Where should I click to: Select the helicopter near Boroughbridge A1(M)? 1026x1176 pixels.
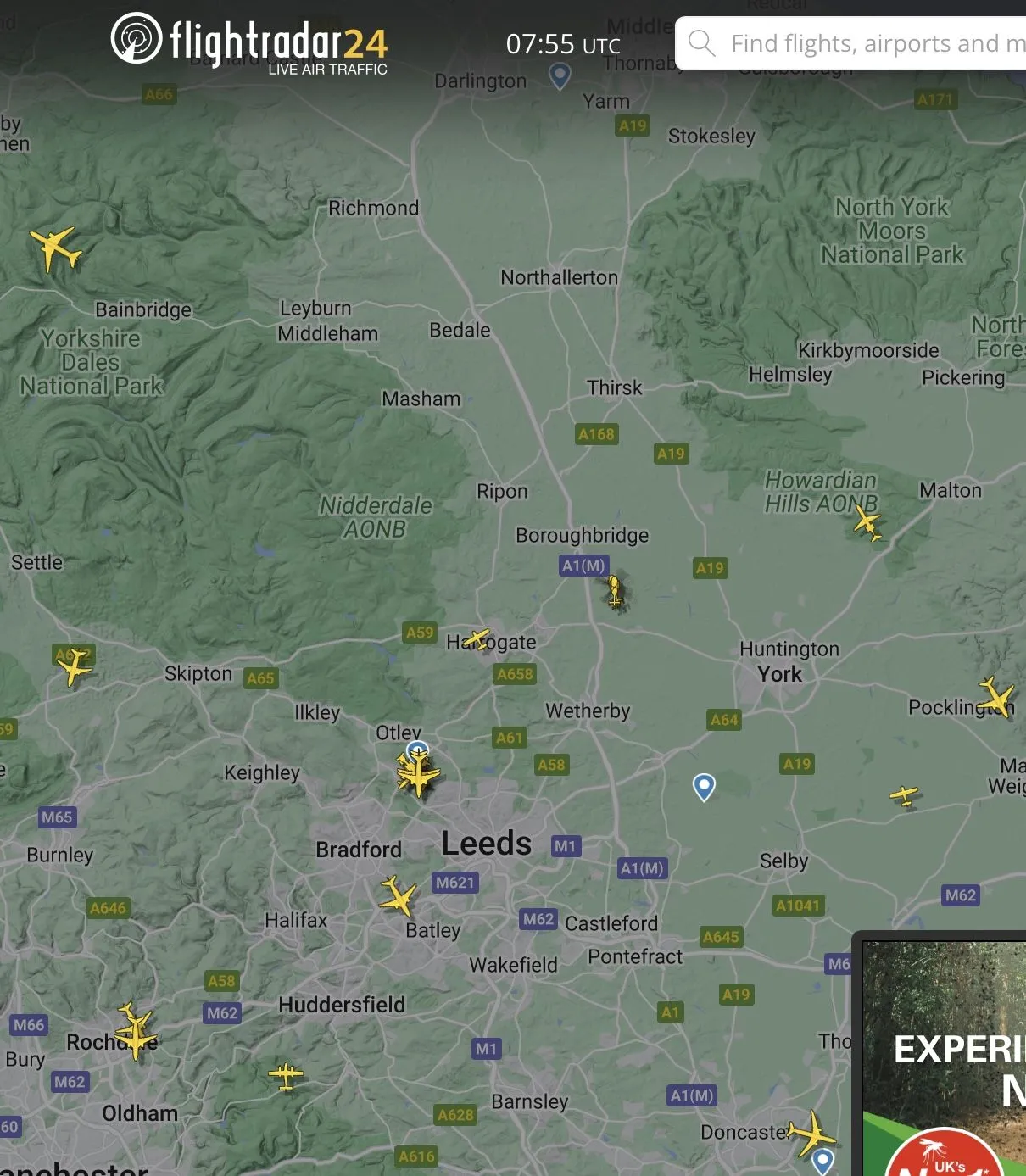pos(615,591)
